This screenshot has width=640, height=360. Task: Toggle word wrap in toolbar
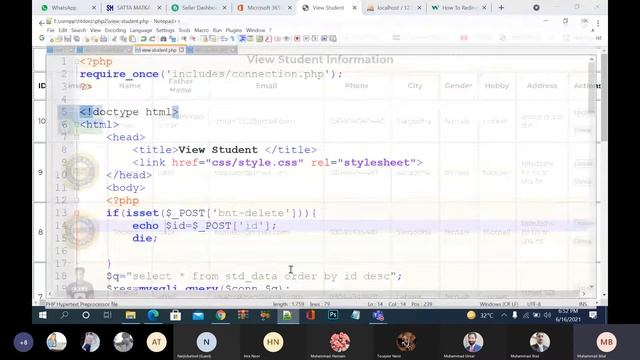click(224, 39)
